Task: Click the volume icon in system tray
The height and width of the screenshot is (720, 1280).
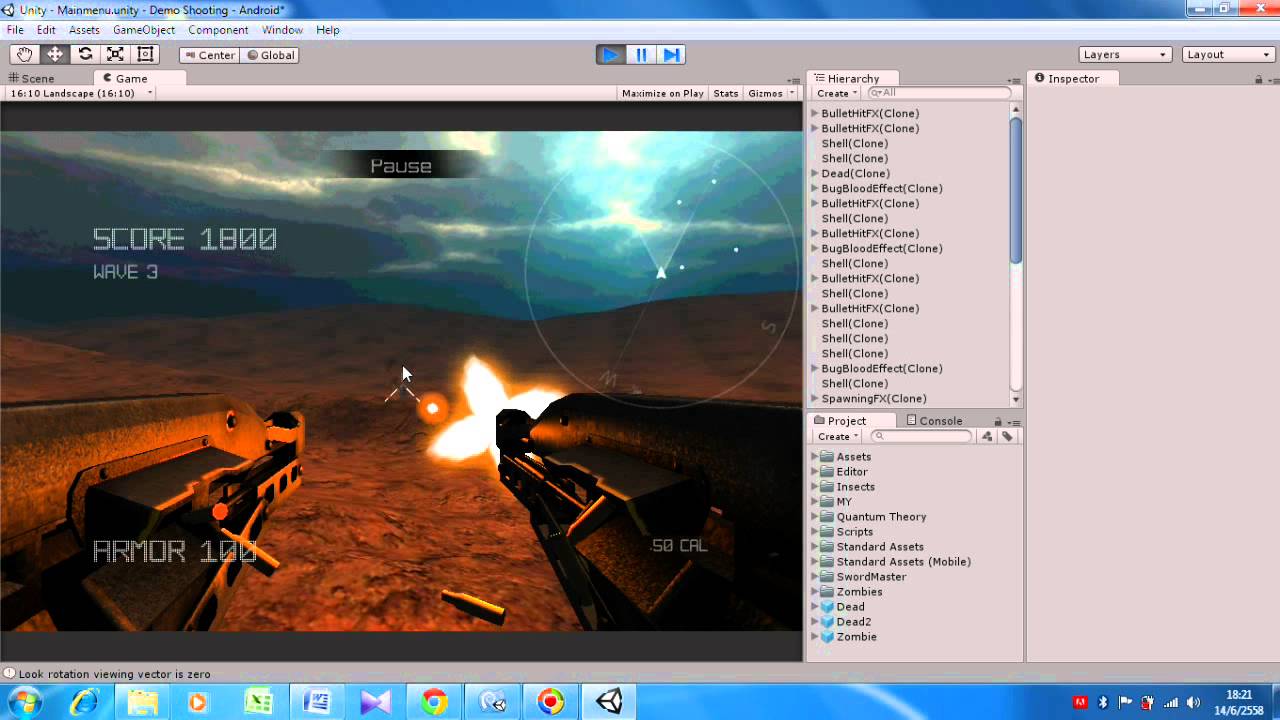Action: pos(1192,702)
